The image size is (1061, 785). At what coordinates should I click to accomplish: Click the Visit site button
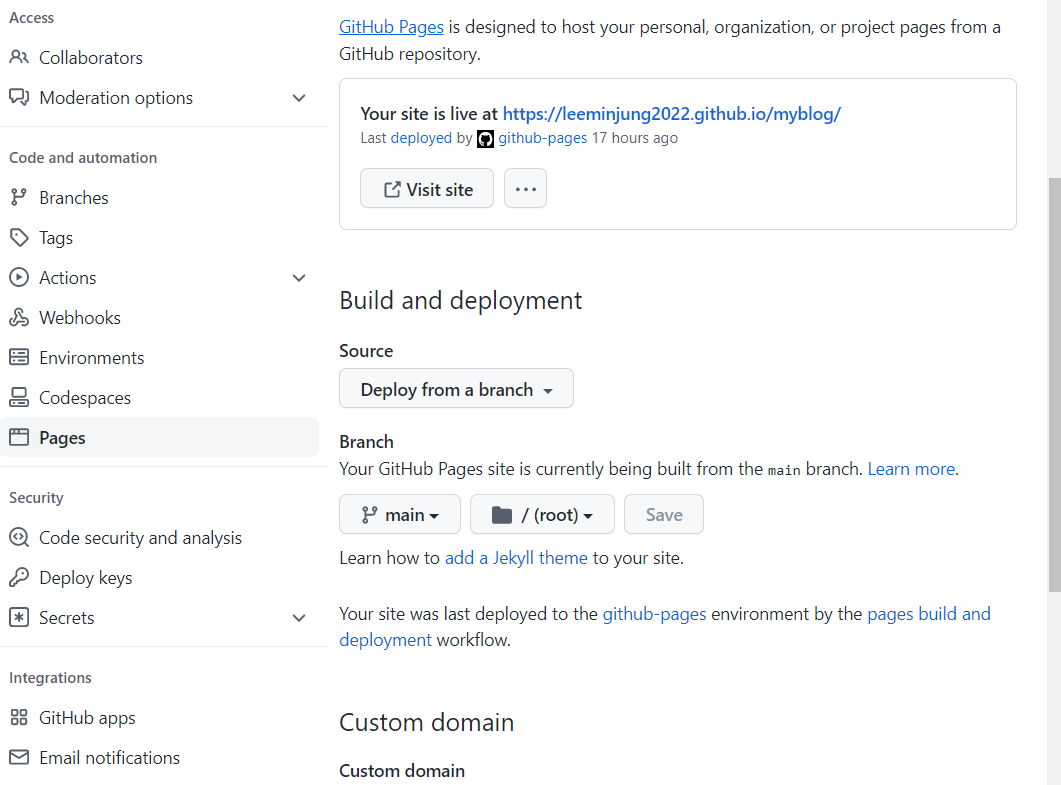pyautogui.click(x=427, y=188)
